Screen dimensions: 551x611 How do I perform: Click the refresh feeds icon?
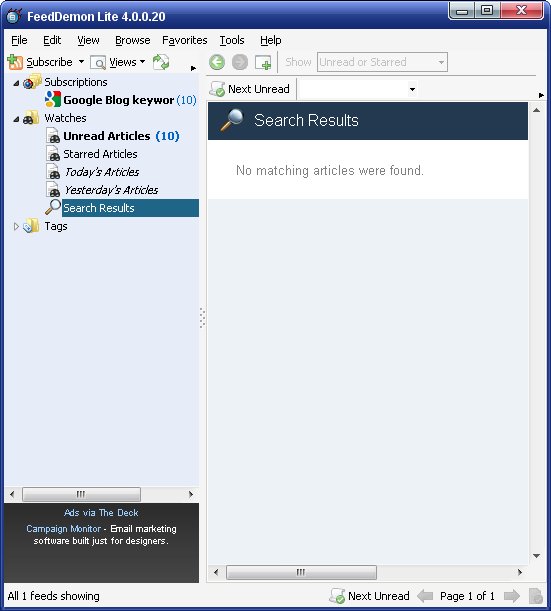point(161,62)
